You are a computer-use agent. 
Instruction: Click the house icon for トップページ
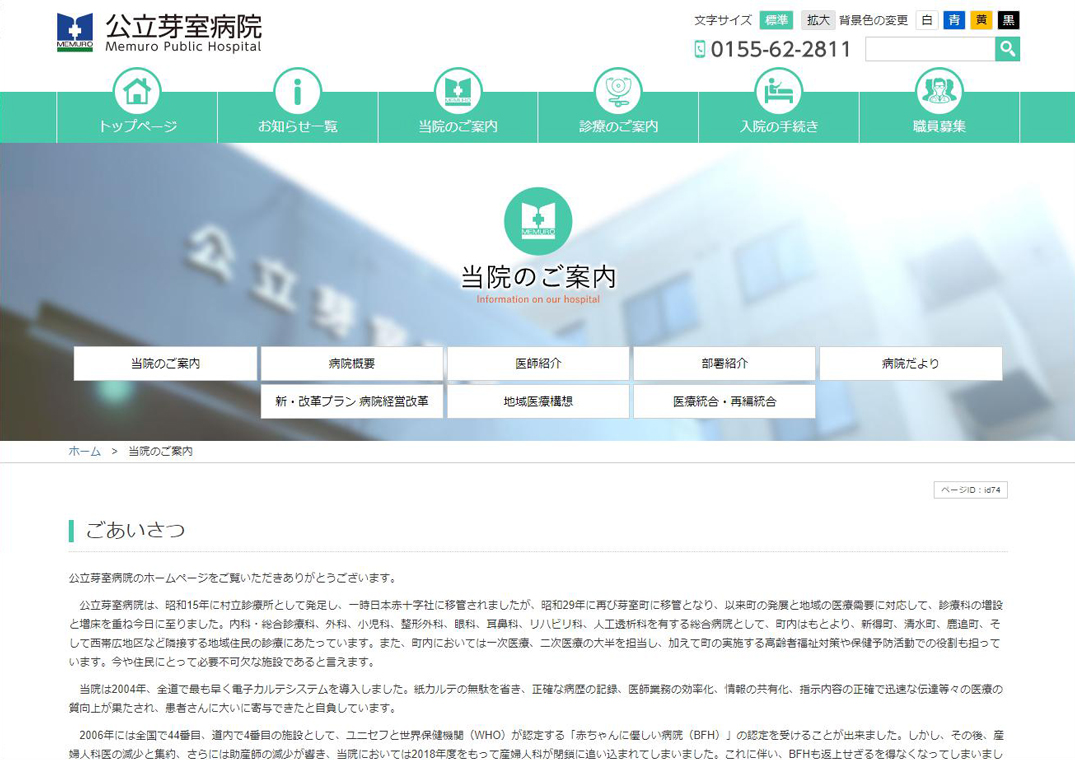point(137,92)
